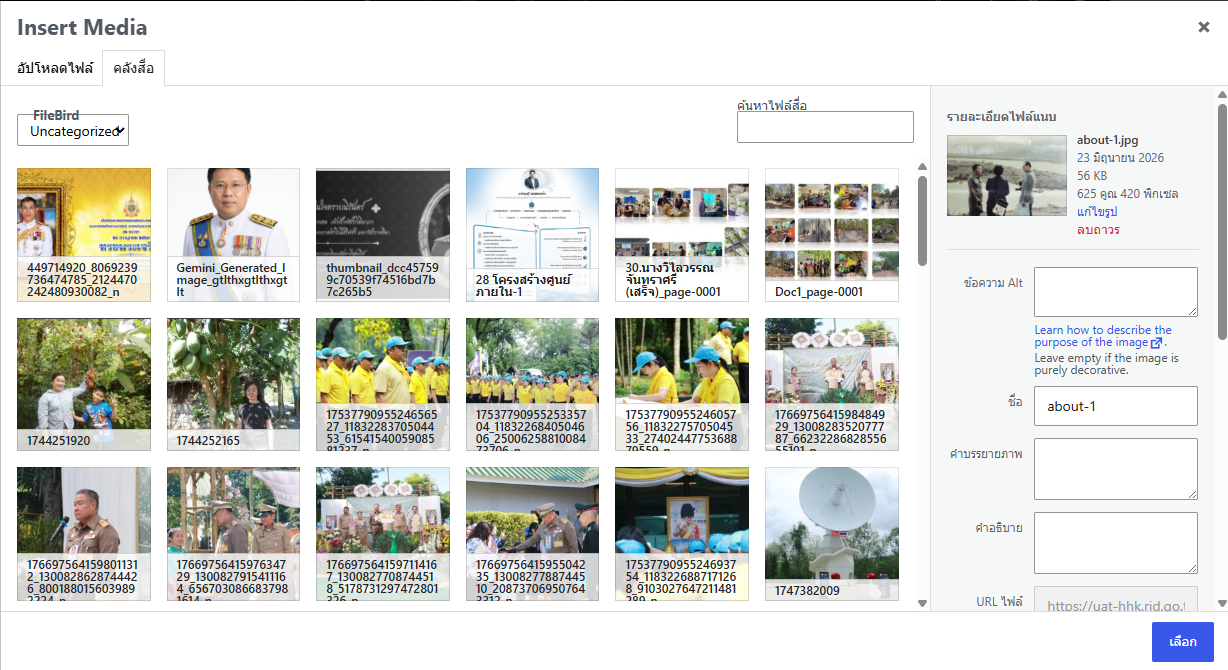This screenshot has height=670, width=1228.
Task: Click the attachment details scrollbar down arrow
Action: click(x=1222, y=603)
